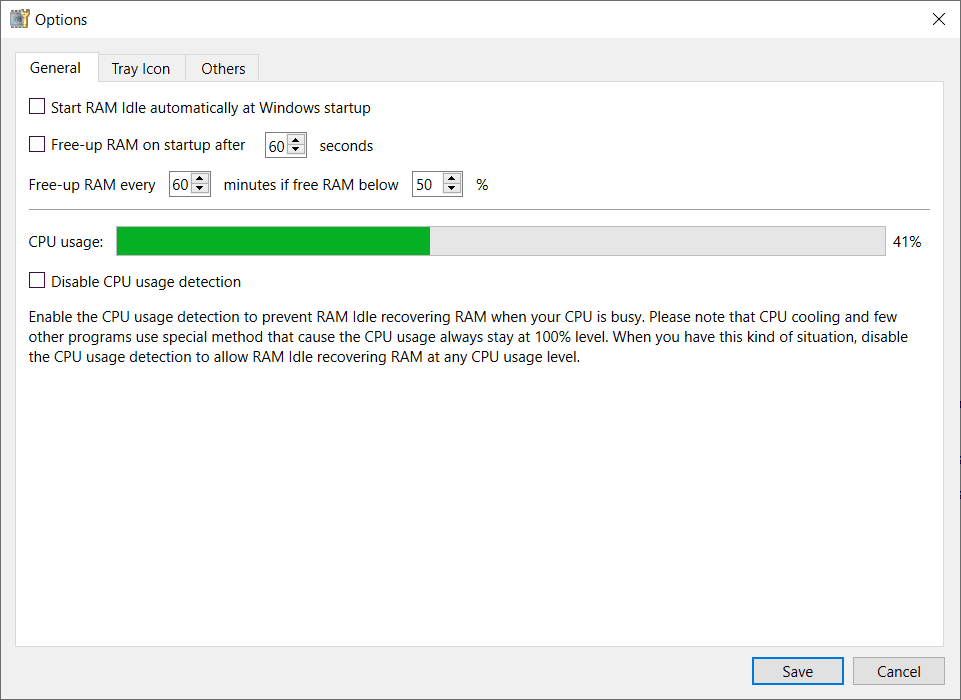
Task: Open the Tray Icon tab
Action: 141,68
